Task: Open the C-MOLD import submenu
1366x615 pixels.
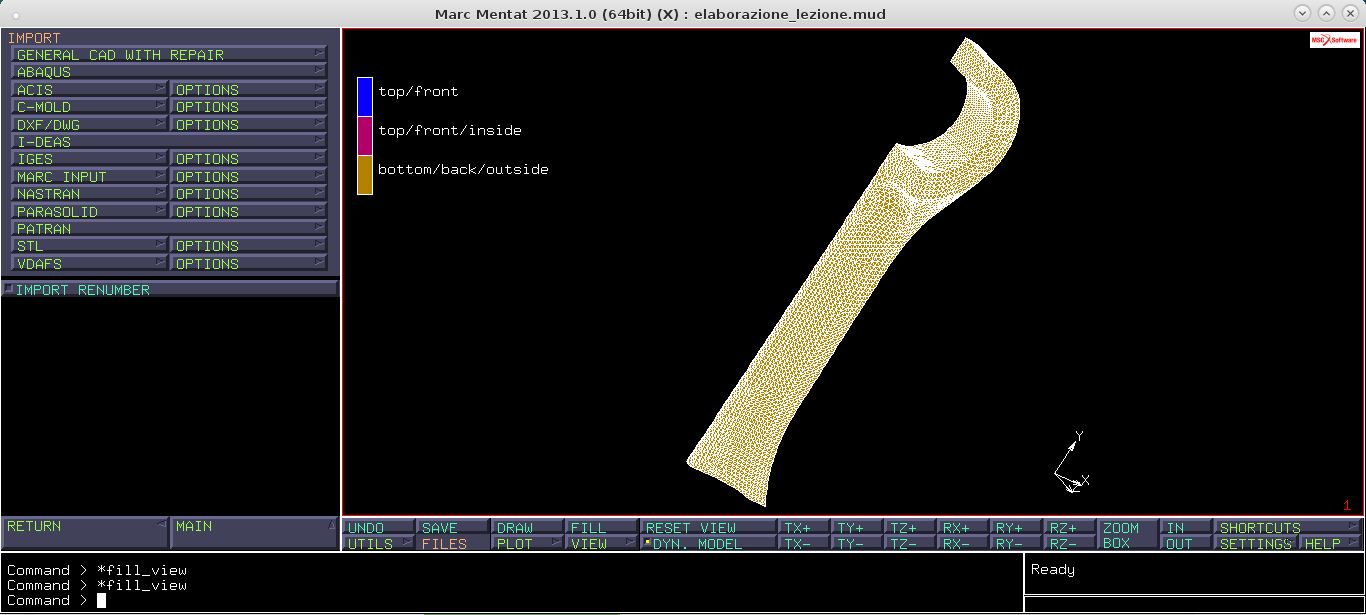Action: [x=89, y=107]
